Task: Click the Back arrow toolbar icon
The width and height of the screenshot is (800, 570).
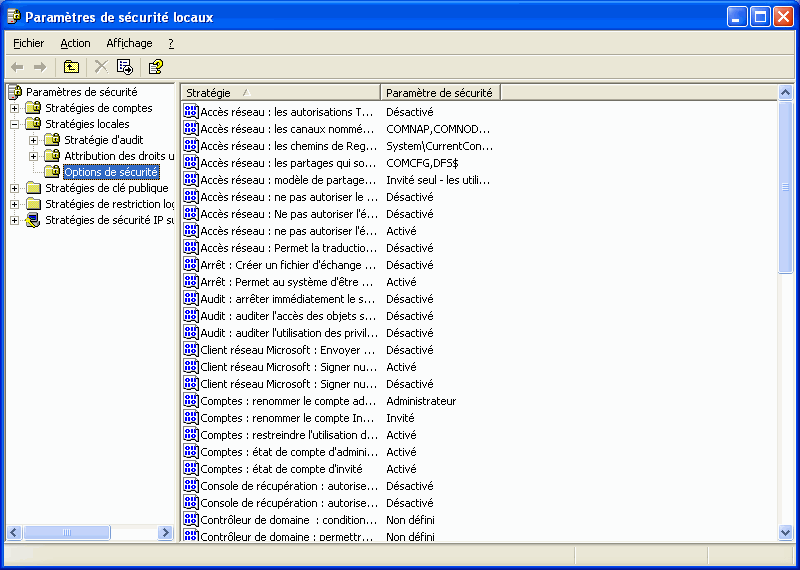Action: click(17, 67)
